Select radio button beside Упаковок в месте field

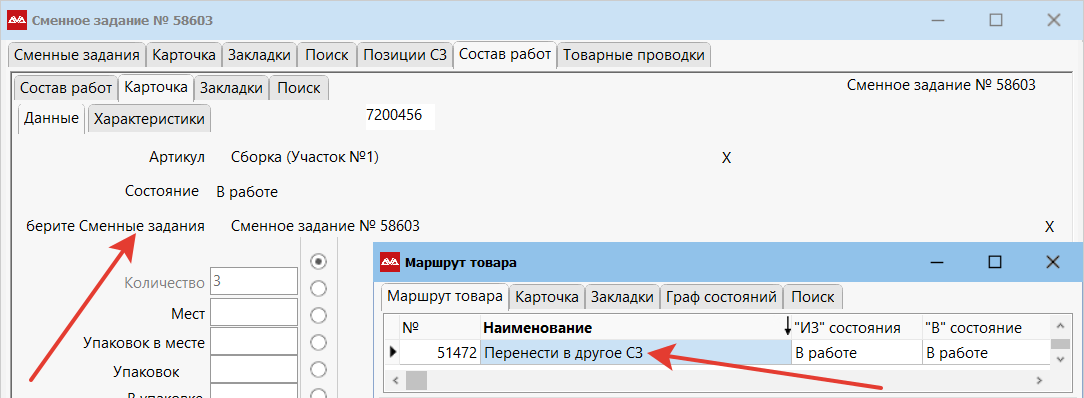point(318,343)
